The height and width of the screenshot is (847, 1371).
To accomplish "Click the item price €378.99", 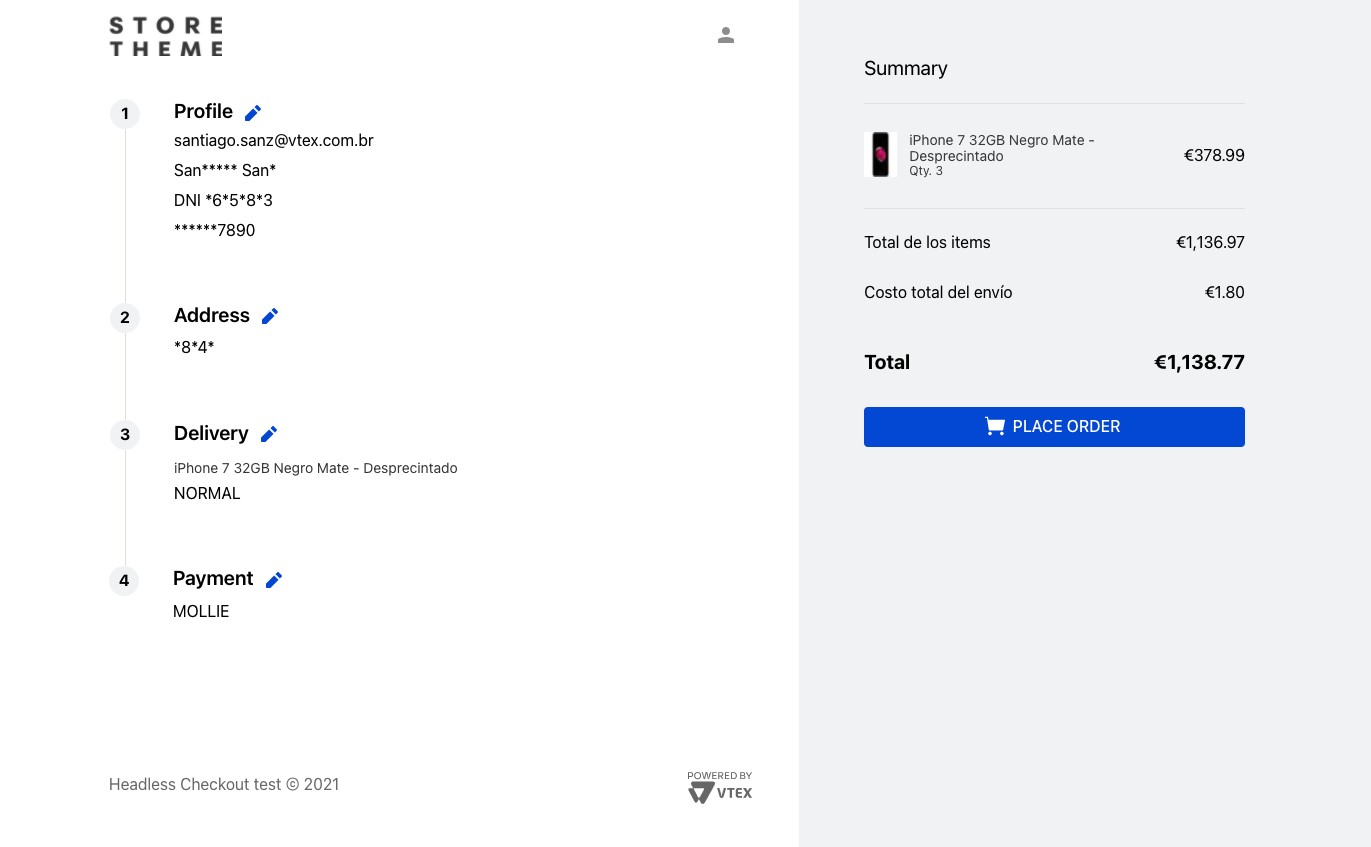I will click(x=1214, y=155).
